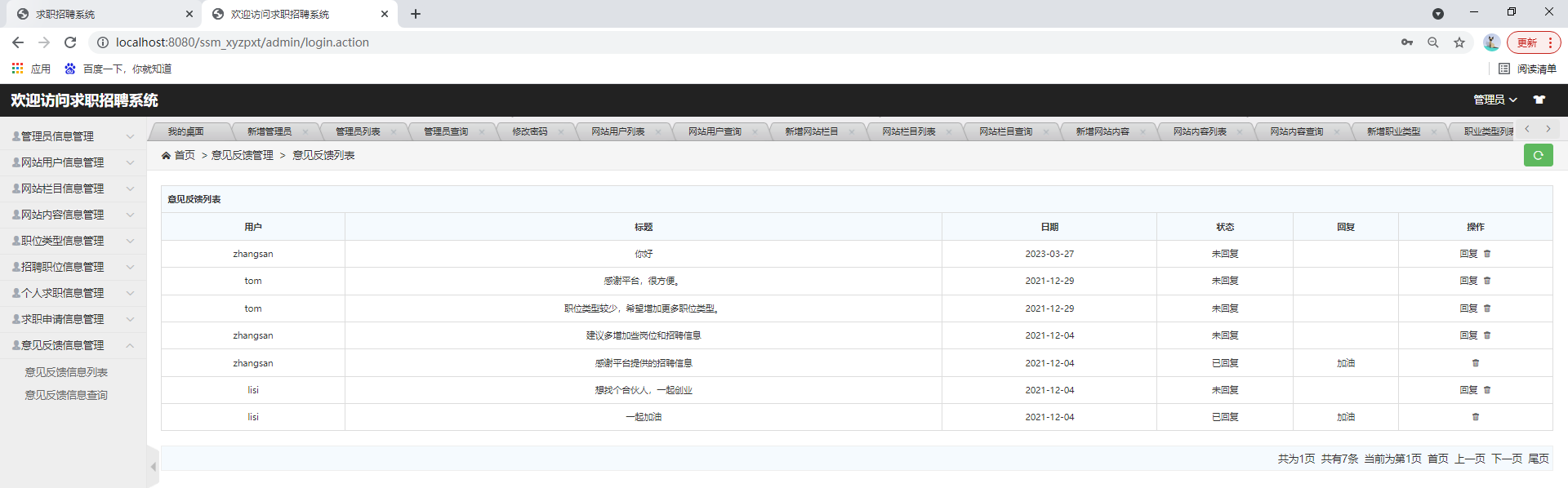The height and width of the screenshot is (488, 1568).
Task: Open the 应用 apps shortcut in bookmarks bar
Action: [x=31, y=69]
